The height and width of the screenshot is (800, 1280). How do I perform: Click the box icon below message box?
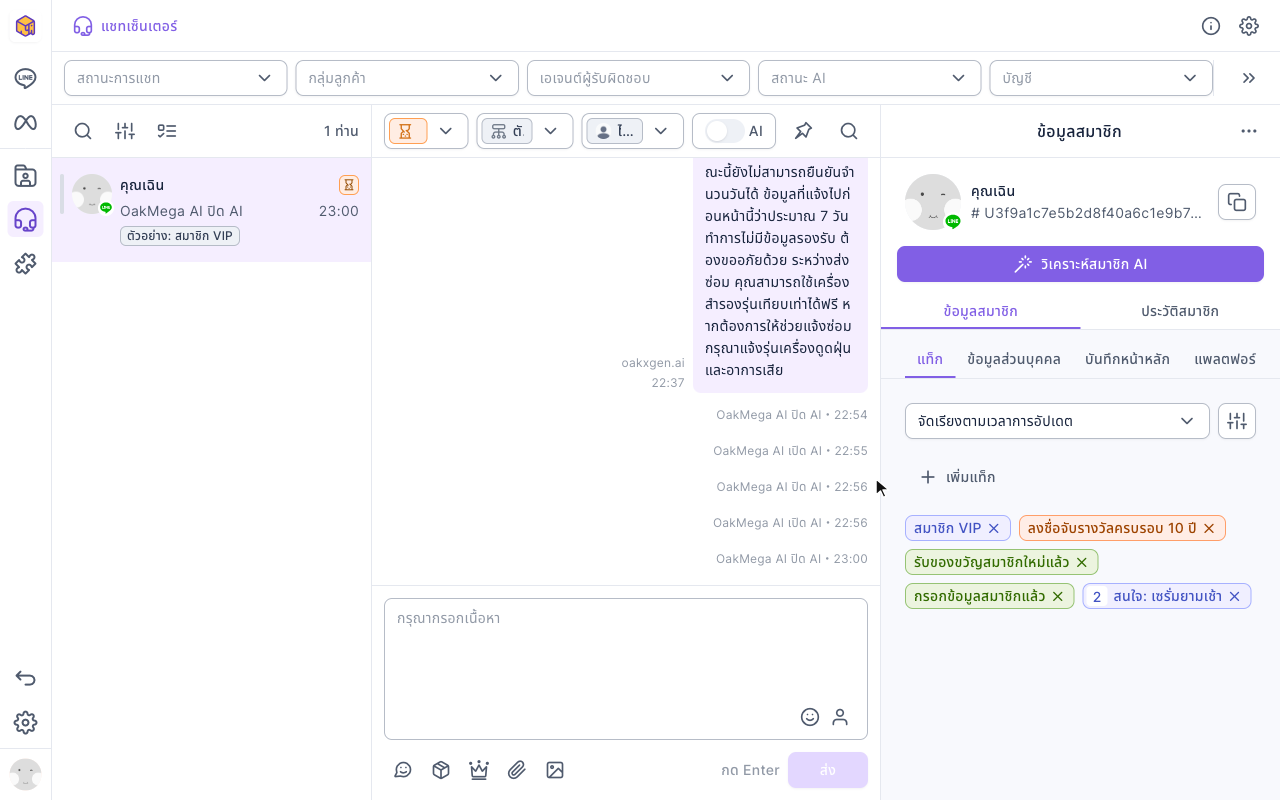click(441, 770)
